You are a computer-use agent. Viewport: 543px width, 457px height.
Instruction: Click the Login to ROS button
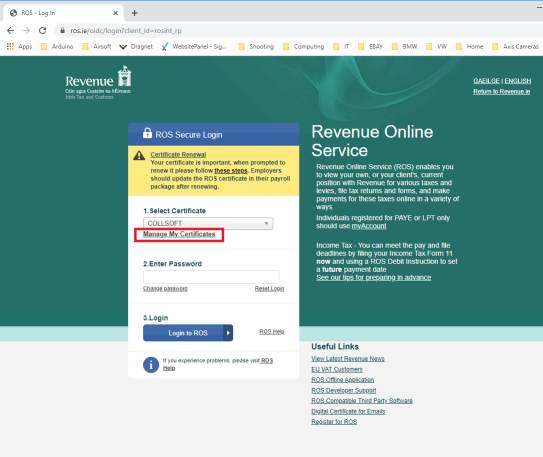(x=188, y=333)
